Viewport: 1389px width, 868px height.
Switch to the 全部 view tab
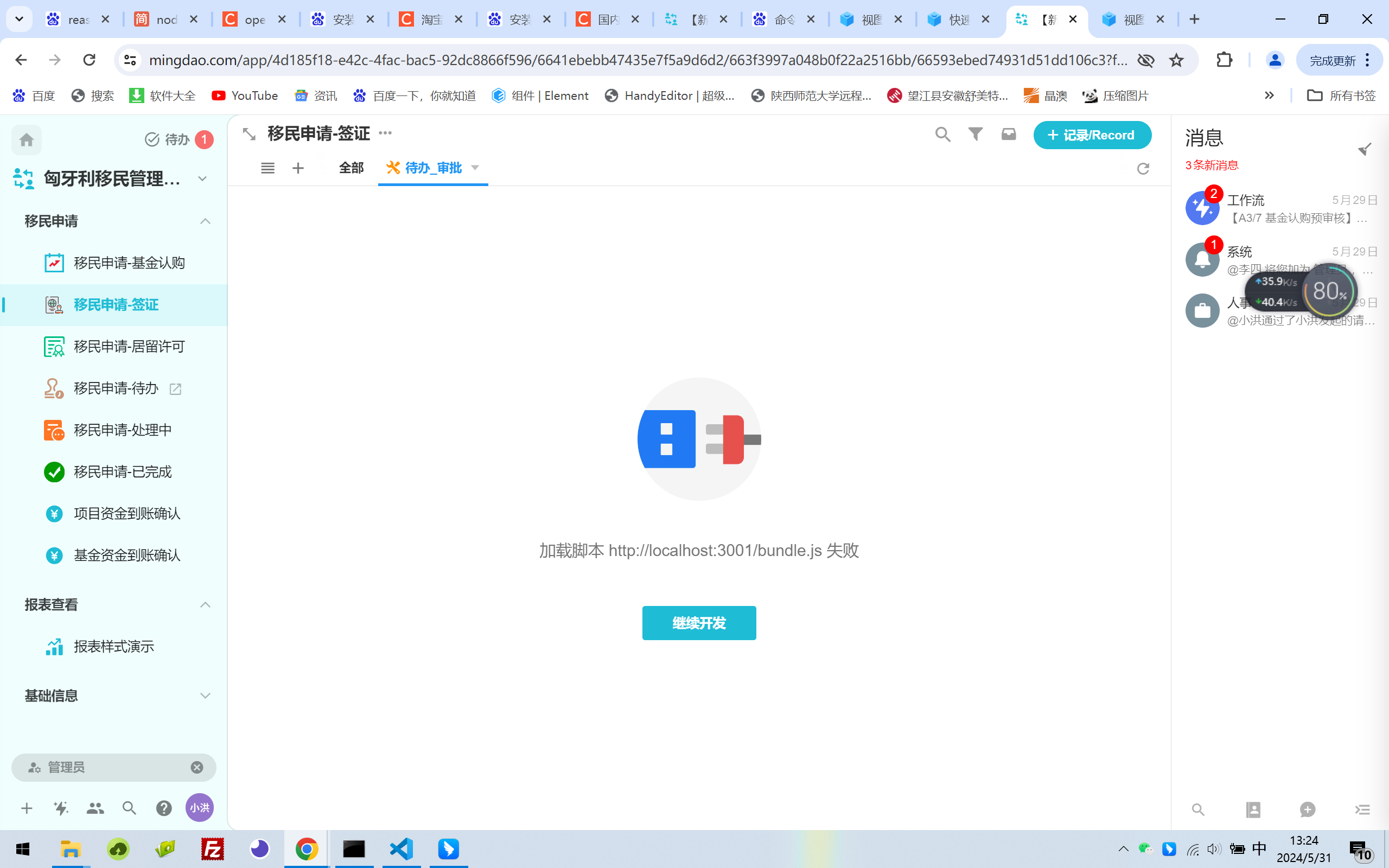click(351, 168)
